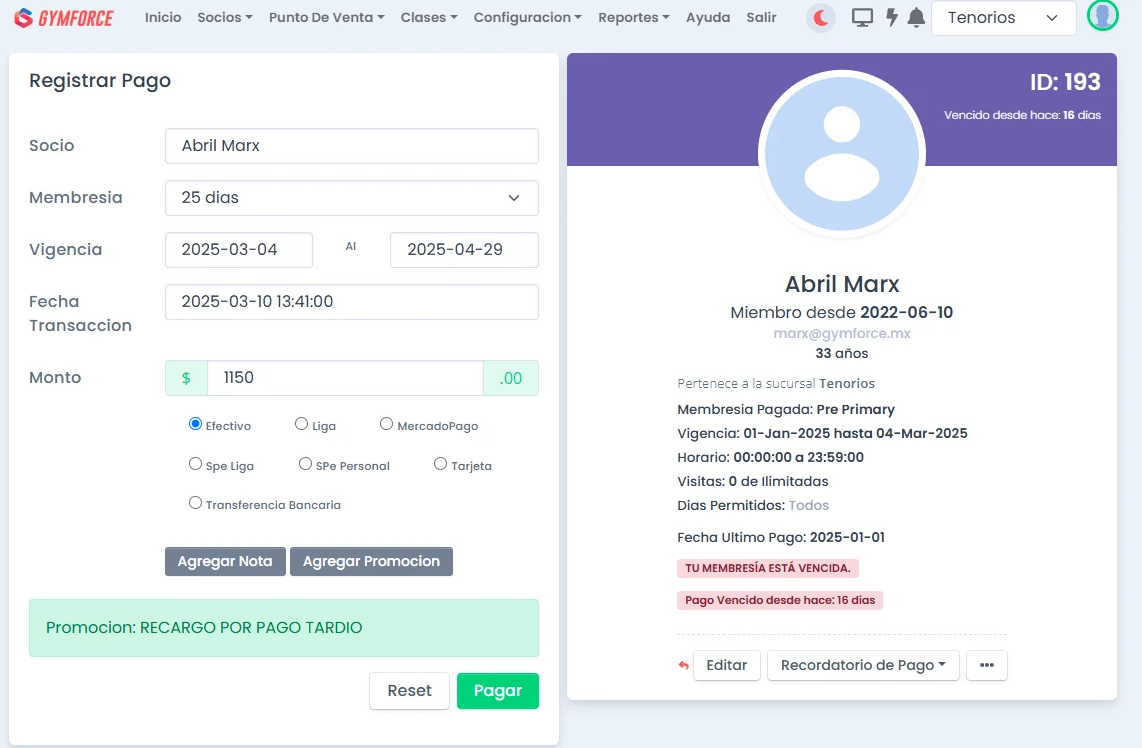Click the lightning bolt icon
This screenshot has height=748, width=1142.
tap(891, 18)
